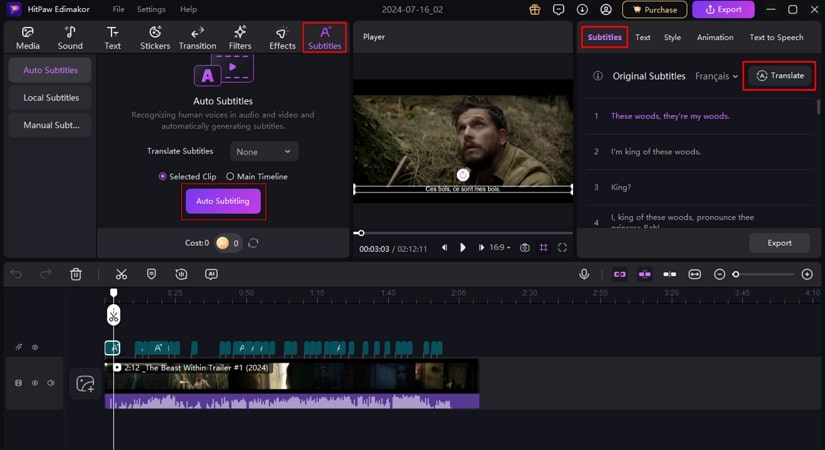825x450 pixels.
Task: Switch to the Style tab
Action: pyautogui.click(x=672, y=37)
